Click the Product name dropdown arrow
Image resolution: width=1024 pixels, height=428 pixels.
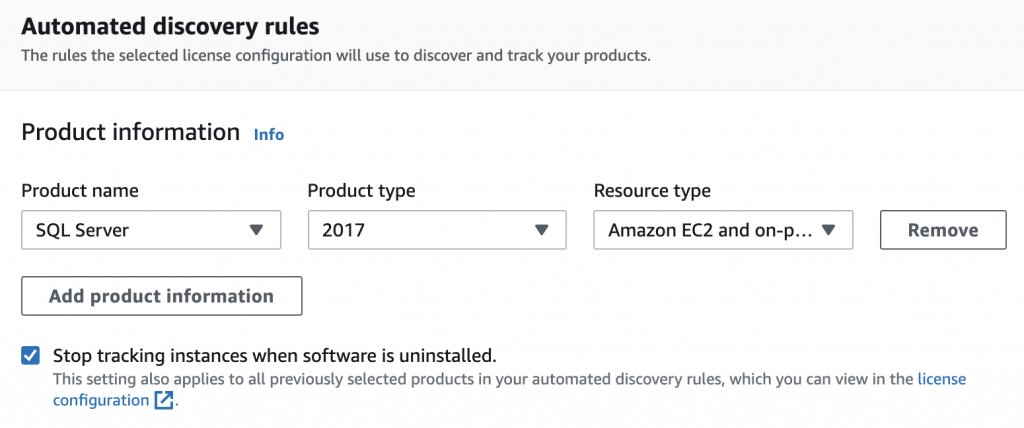pos(256,230)
